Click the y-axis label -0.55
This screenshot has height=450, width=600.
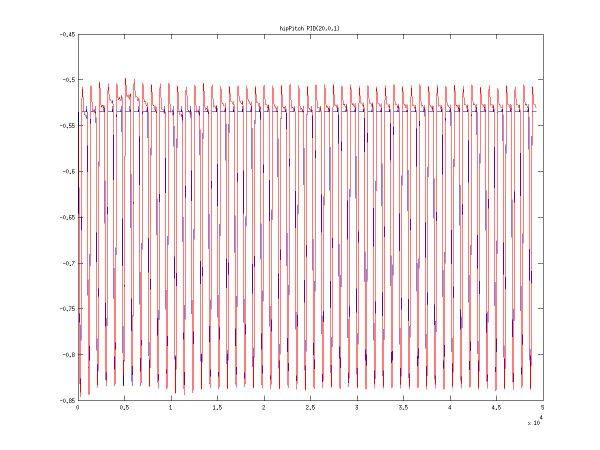coord(67,126)
